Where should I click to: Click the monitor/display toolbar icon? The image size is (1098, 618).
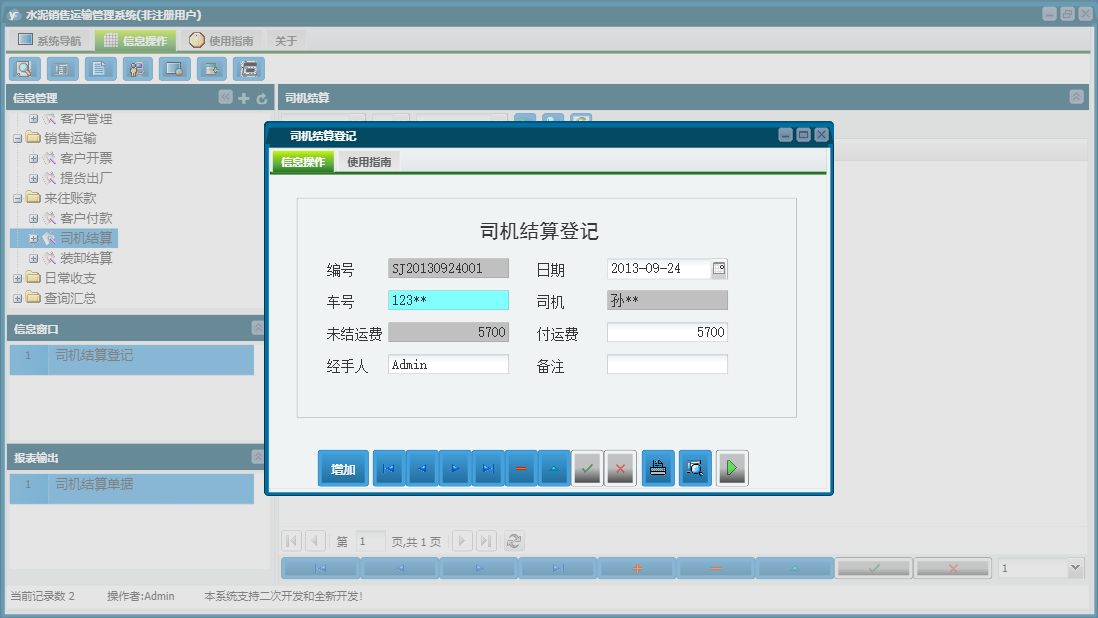click(174, 68)
